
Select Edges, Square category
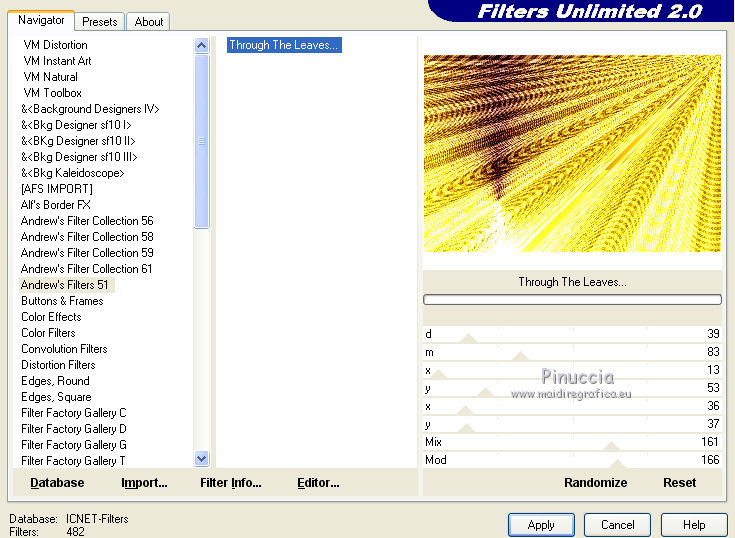[x=56, y=397]
